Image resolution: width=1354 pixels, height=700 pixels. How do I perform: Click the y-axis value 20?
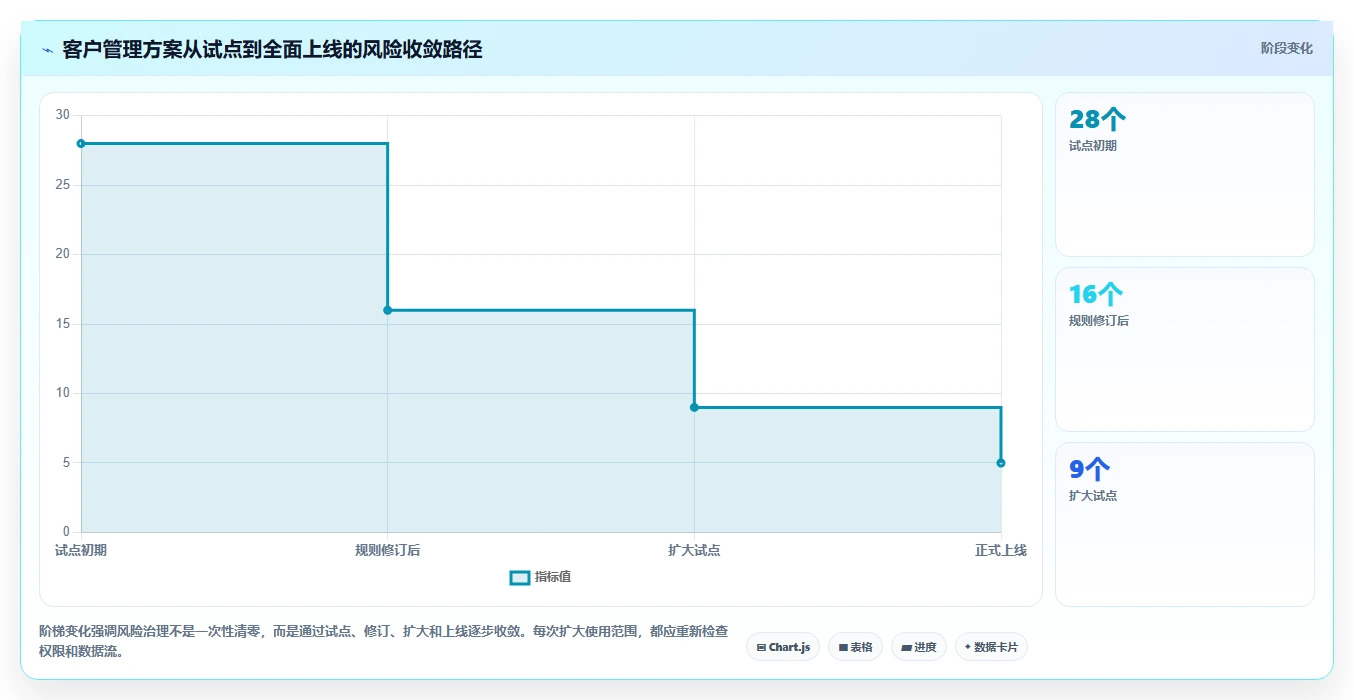click(x=63, y=254)
